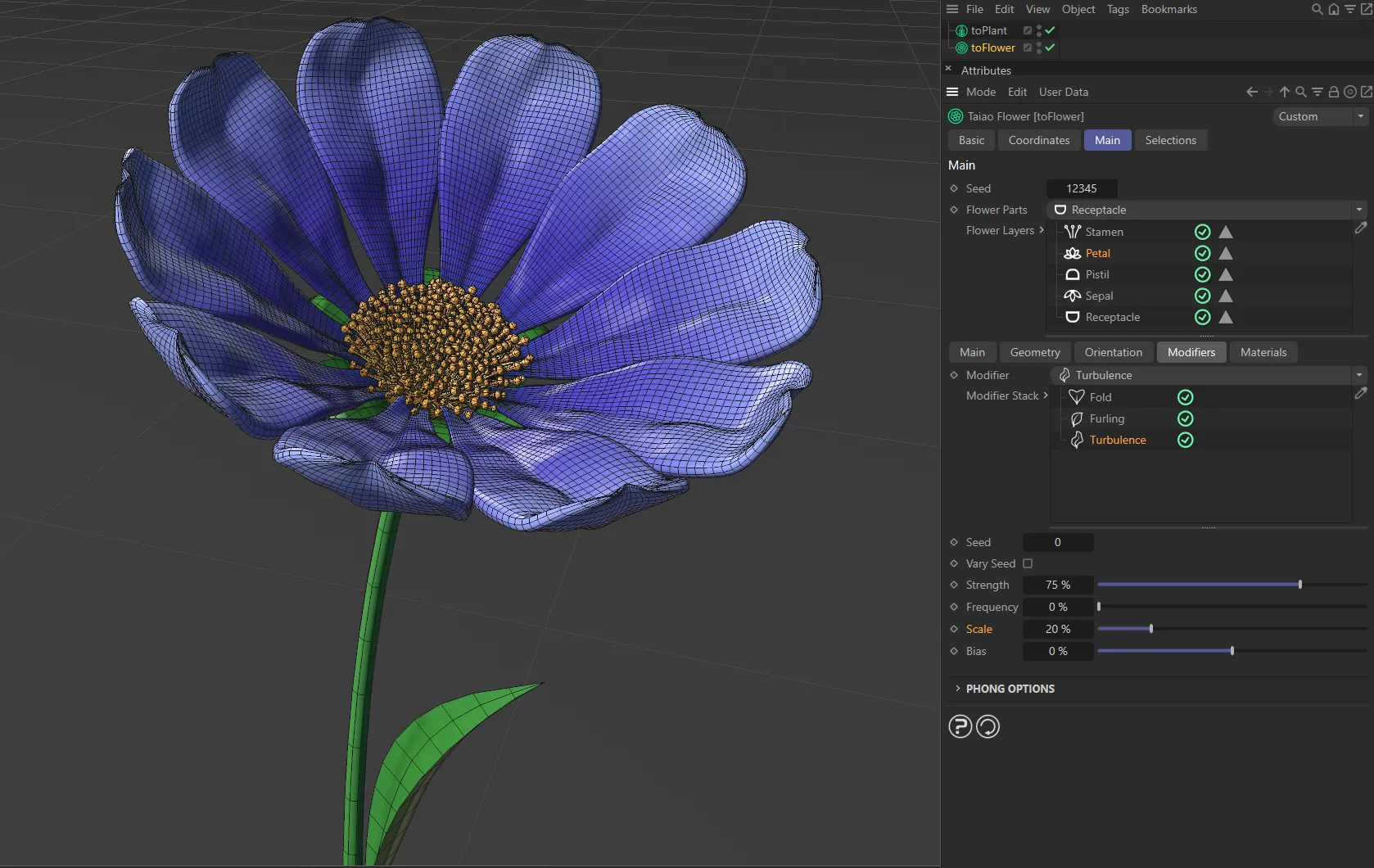
Task: Click the Selections button
Action: (1170, 140)
